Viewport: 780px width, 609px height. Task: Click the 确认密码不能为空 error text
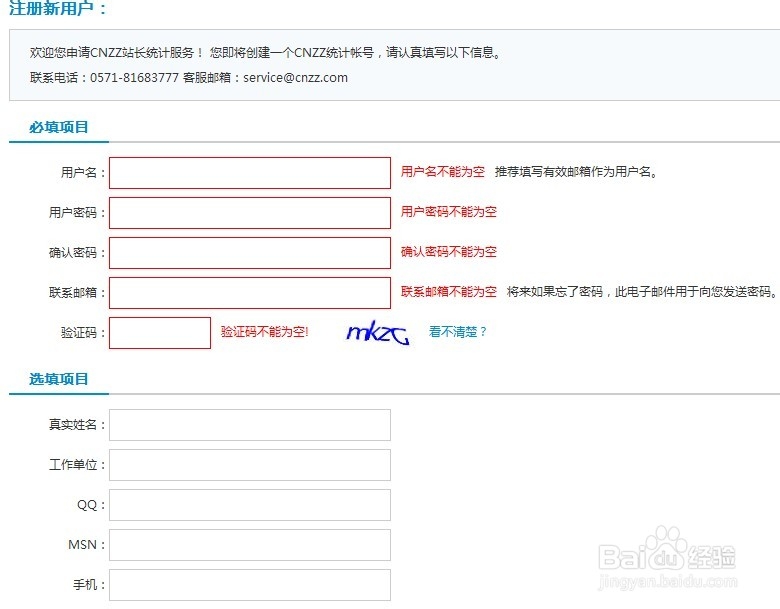click(449, 252)
